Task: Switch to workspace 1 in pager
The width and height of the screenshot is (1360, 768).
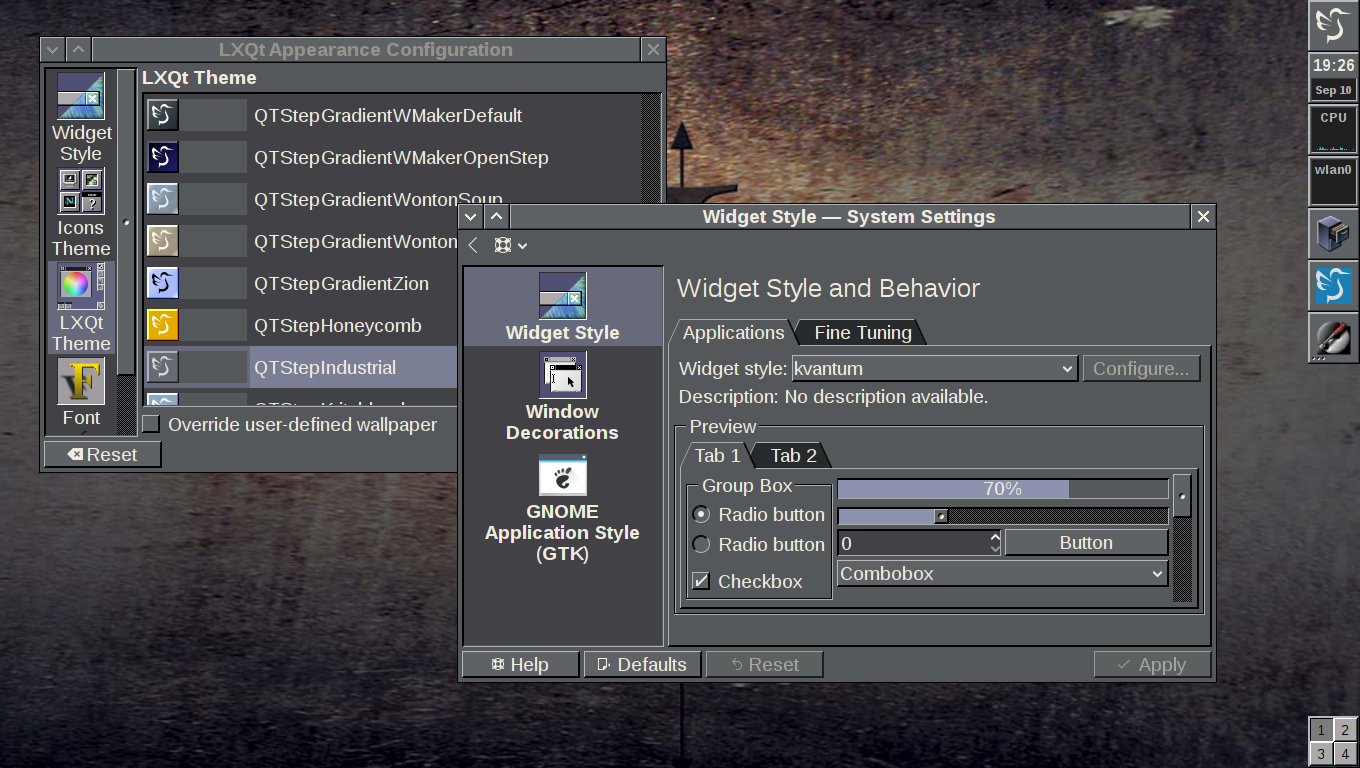Action: (x=1321, y=731)
